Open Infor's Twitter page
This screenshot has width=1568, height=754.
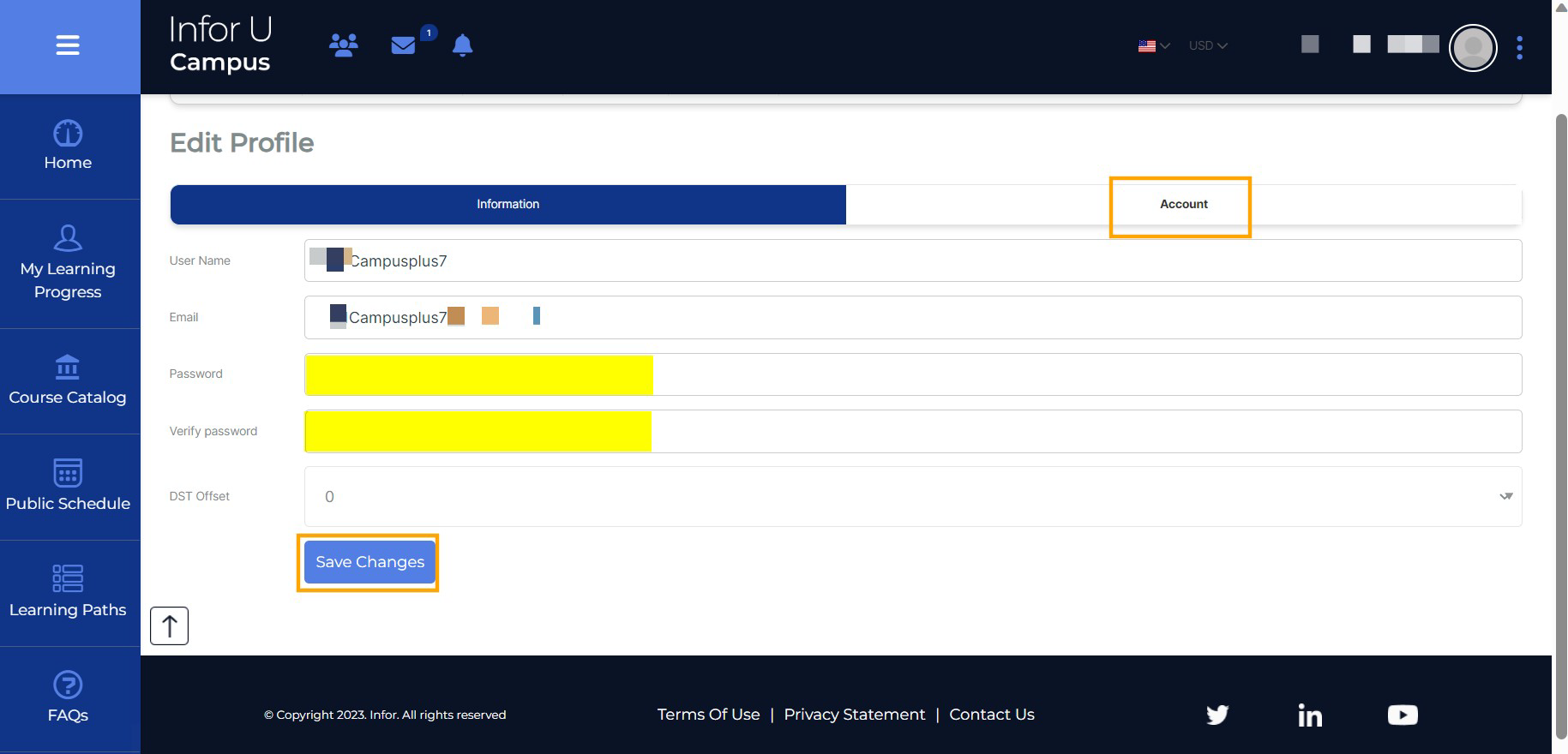[x=1217, y=715]
